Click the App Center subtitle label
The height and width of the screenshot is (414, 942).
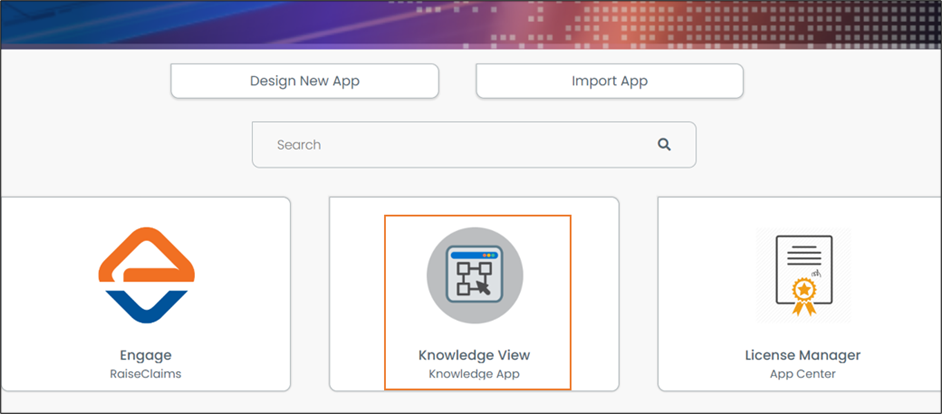point(803,374)
